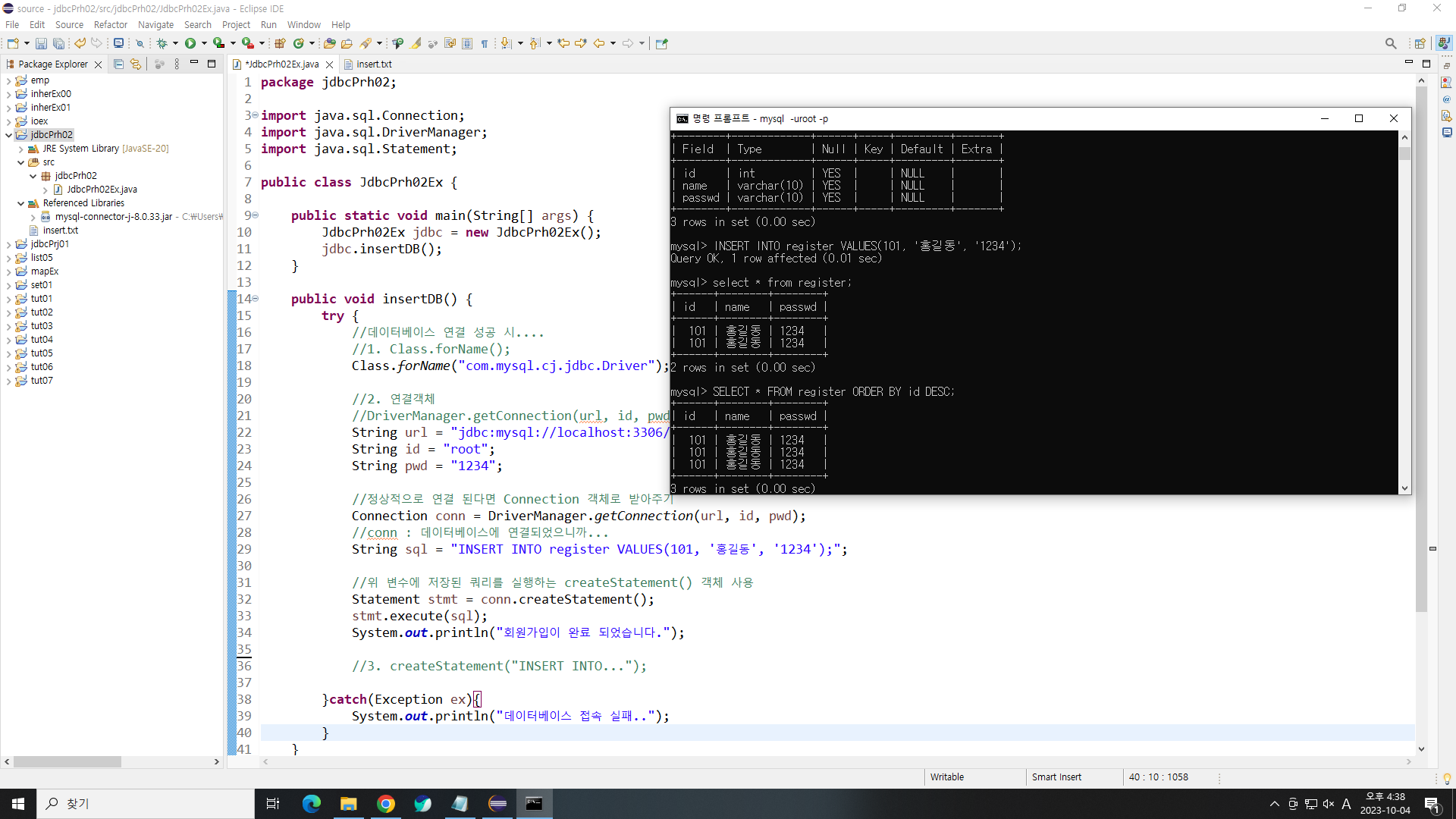This screenshot has width=1456, height=819.
Task: Click the Debug bug icon
Action: [162, 44]
